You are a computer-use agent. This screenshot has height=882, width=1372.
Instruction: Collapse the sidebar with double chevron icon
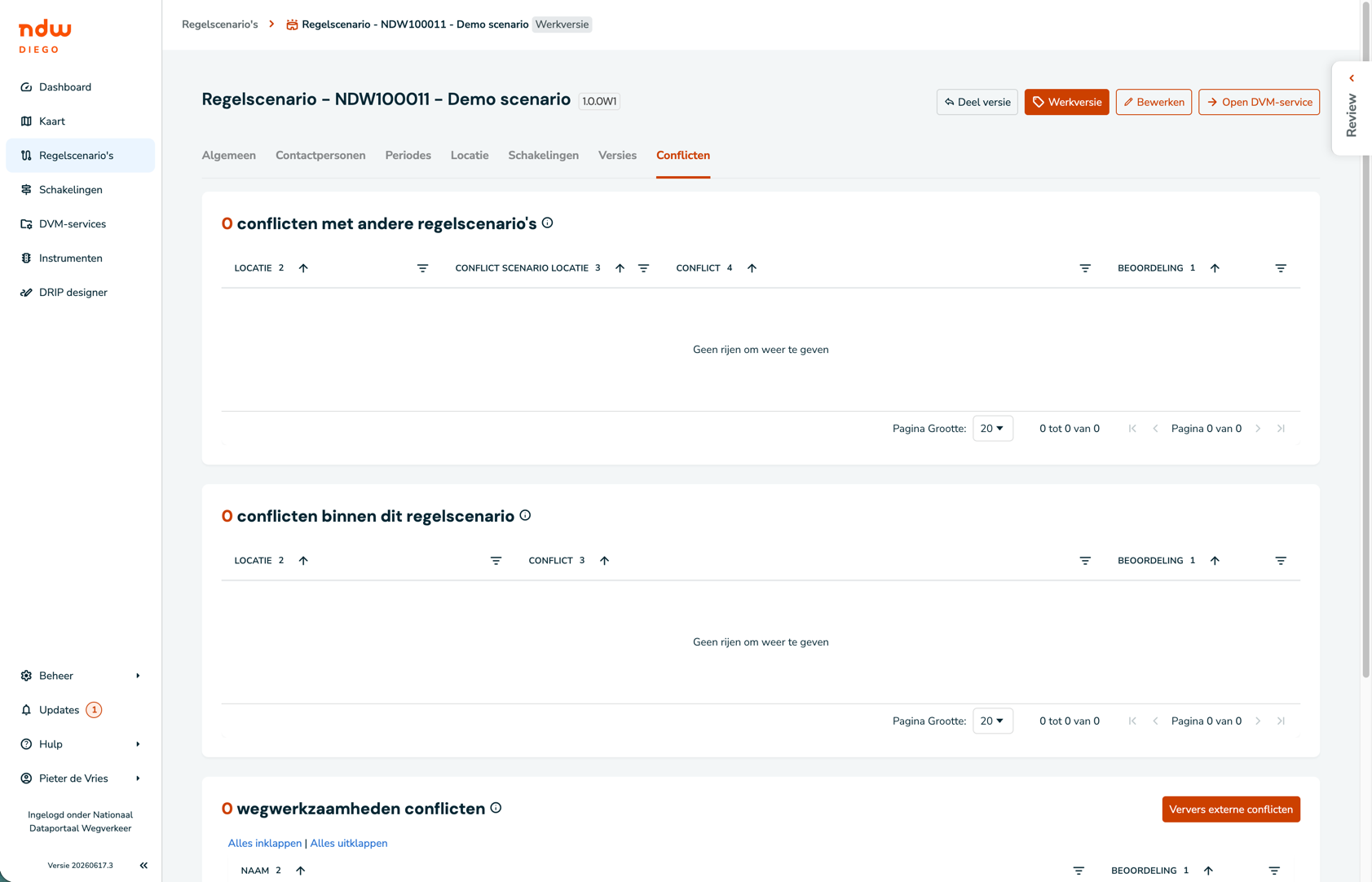(x=143, y=866)
